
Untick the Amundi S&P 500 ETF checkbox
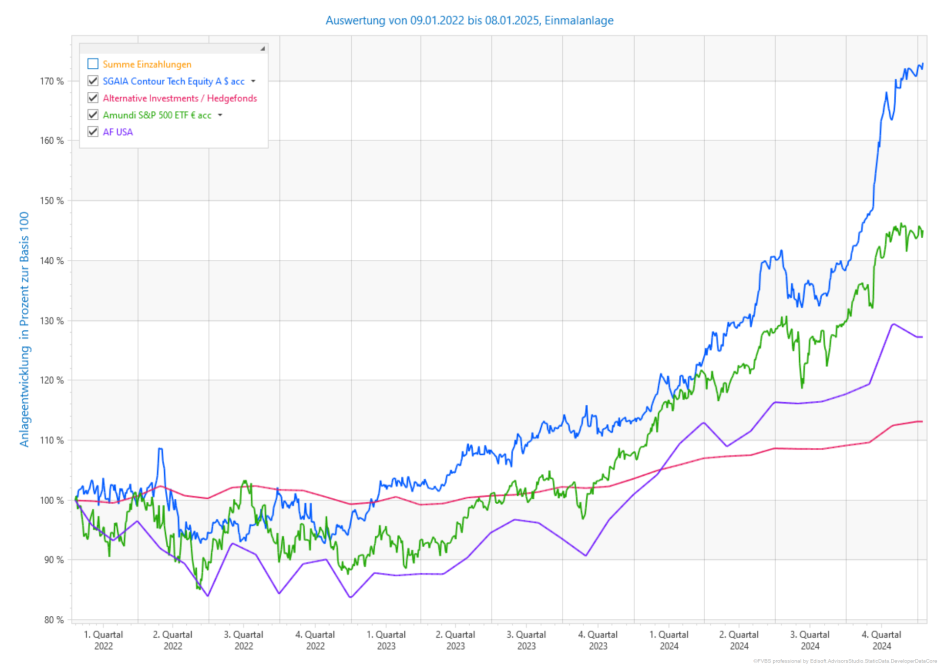(x=93, y=115)
